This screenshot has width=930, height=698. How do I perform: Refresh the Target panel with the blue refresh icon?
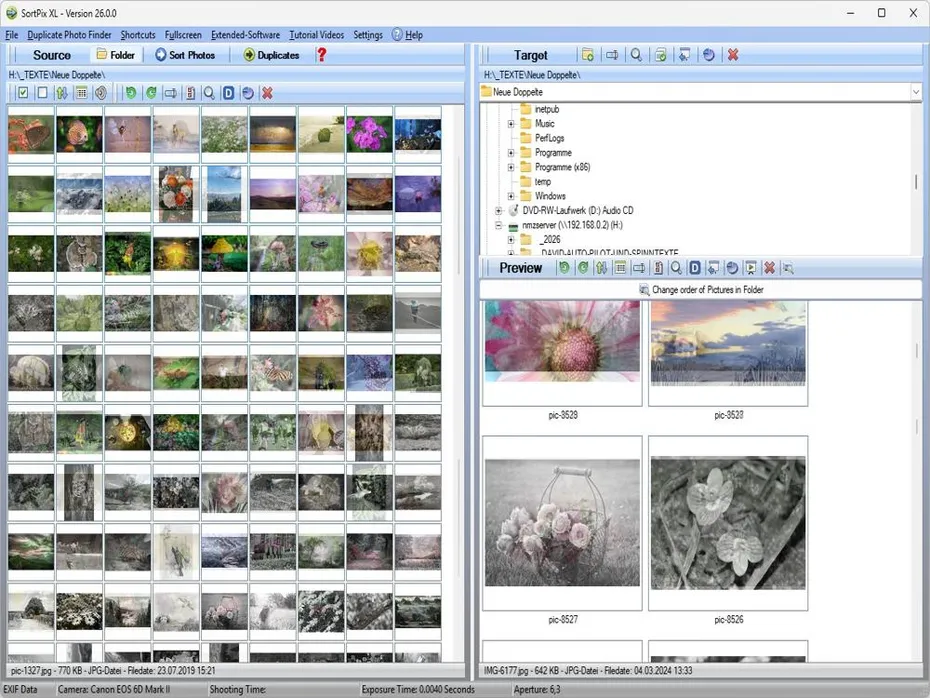click(707, 55)
